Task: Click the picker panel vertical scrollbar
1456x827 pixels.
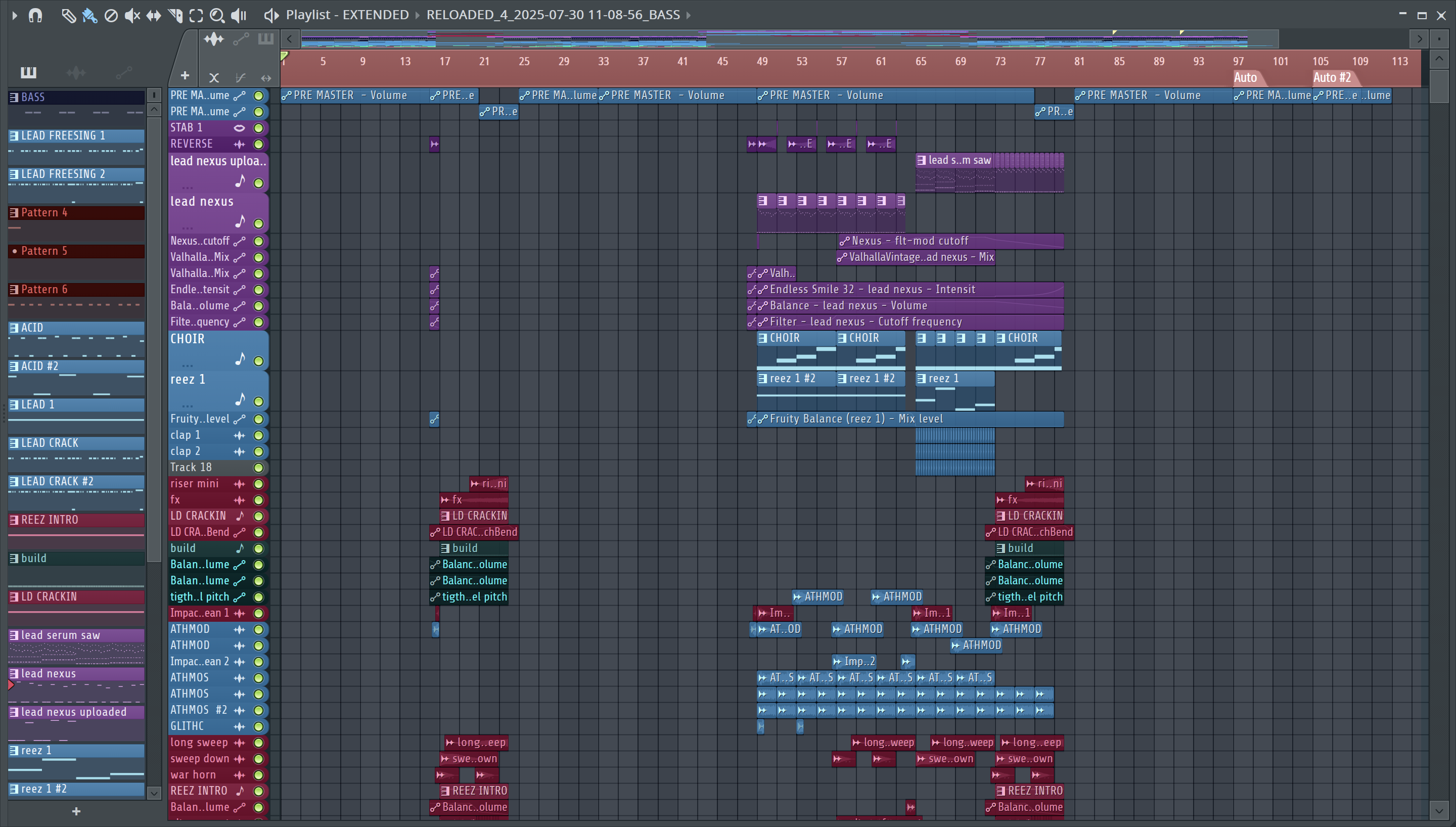Action: pyautogui.click(x=153, y=340)
